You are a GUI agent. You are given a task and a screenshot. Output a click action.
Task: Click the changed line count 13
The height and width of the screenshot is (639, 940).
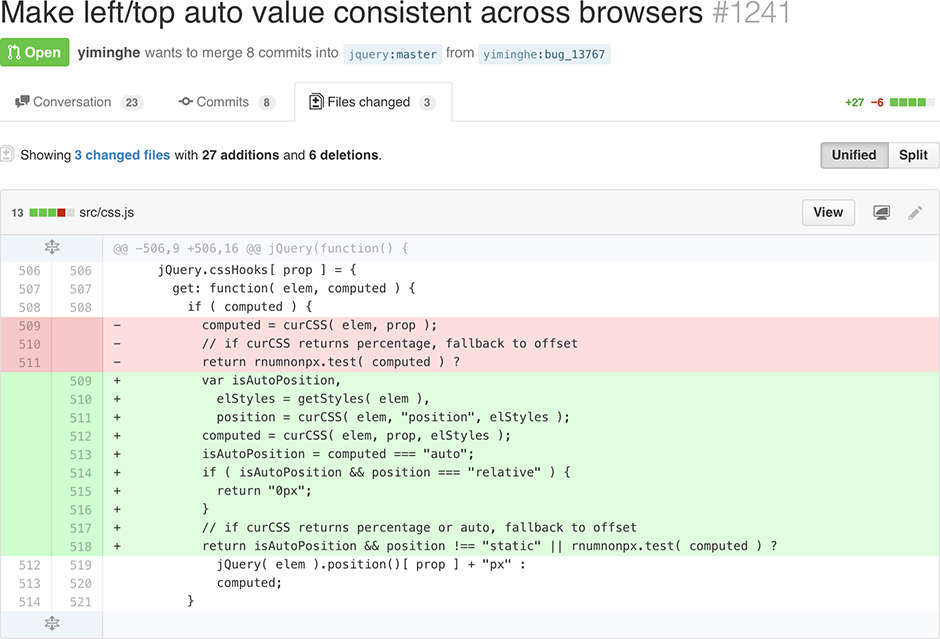17,213
